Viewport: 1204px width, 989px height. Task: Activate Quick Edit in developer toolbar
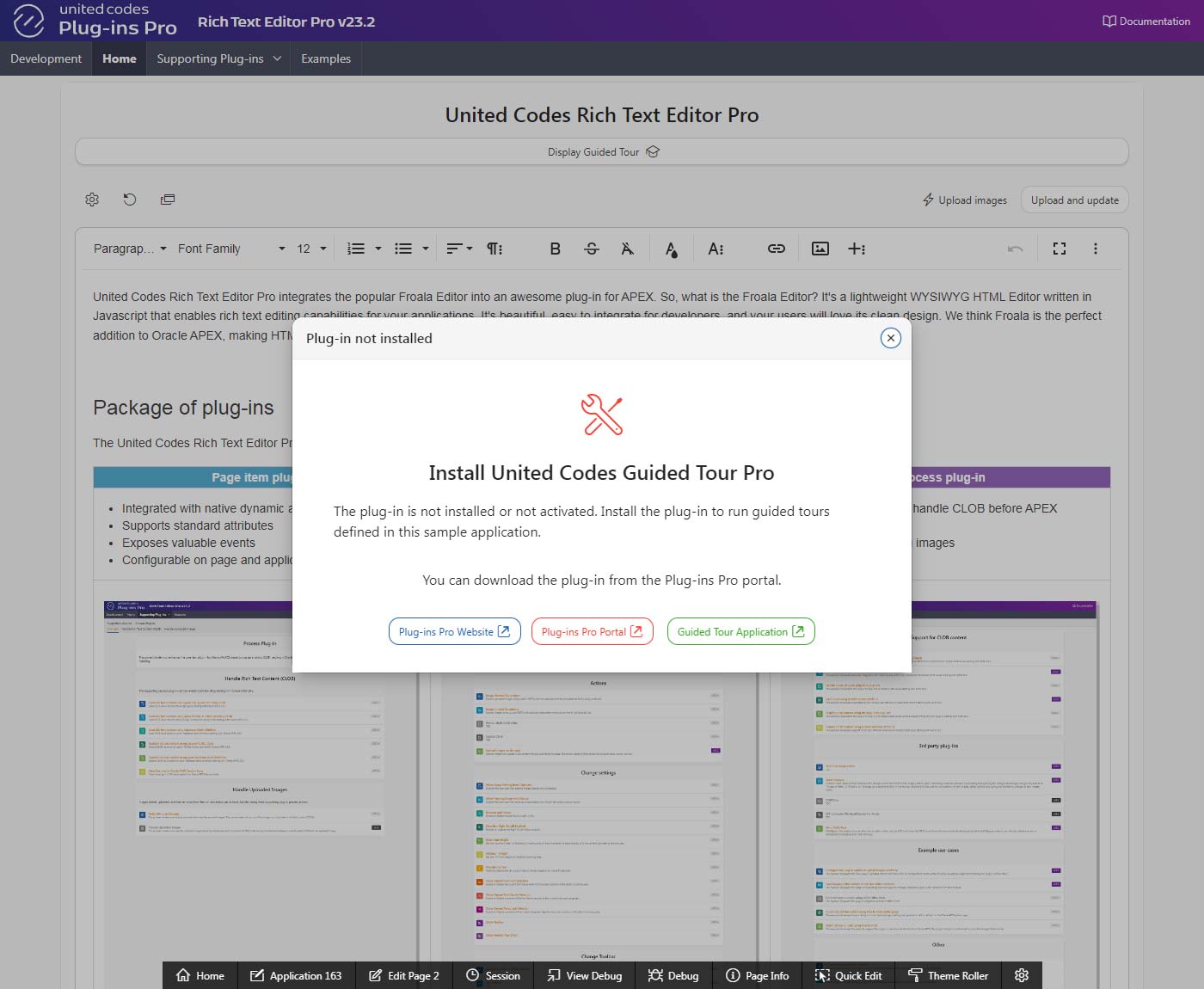849,975
